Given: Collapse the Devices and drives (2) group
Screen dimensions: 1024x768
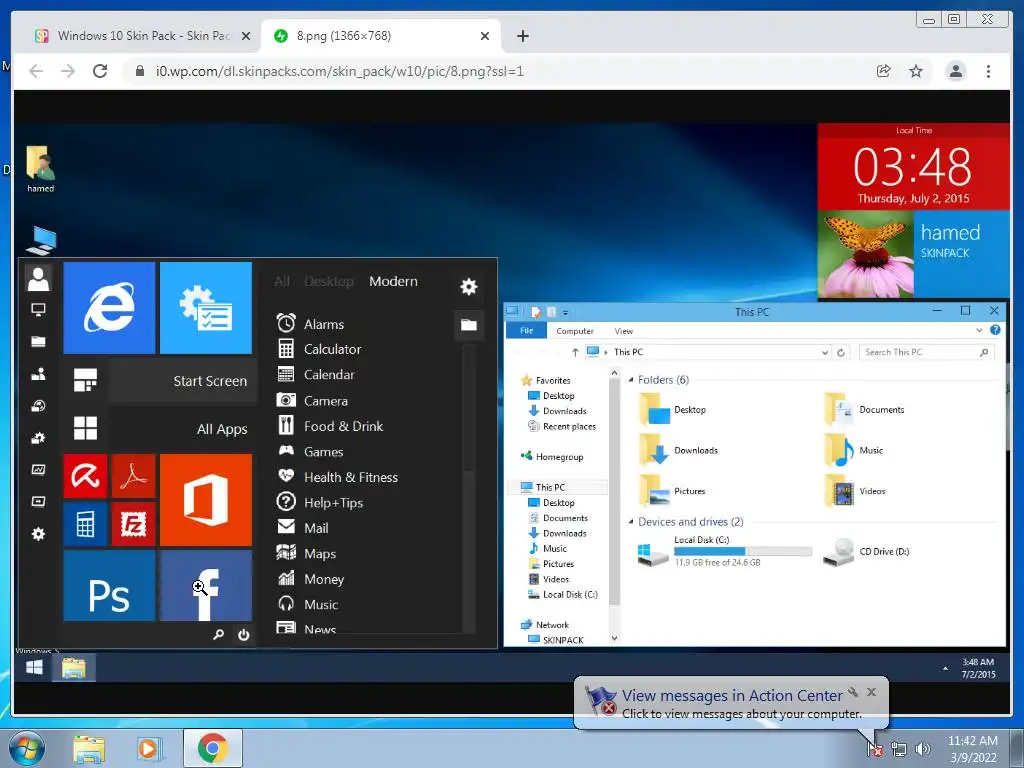Looking at the screenshot, I should [631, 522].
